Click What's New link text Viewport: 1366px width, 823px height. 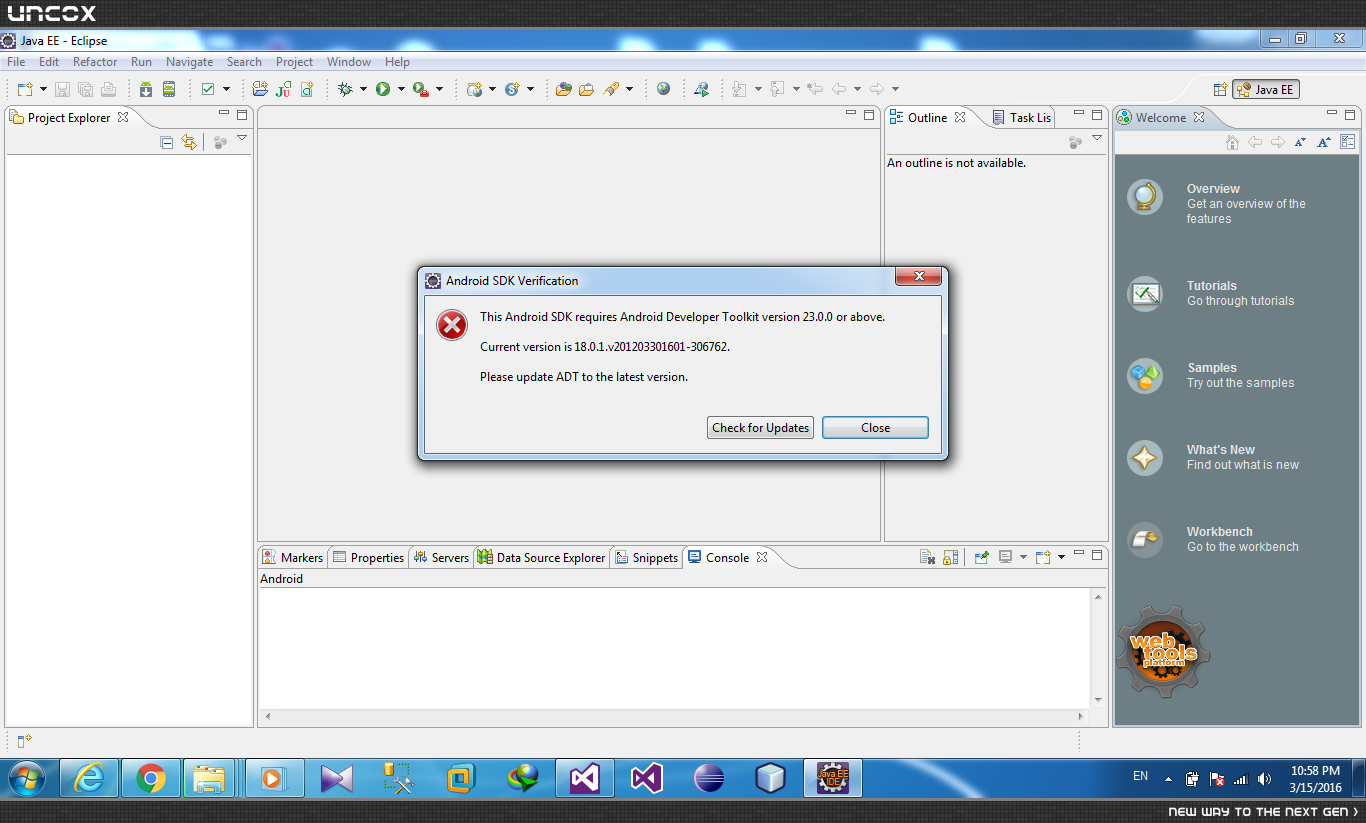(x=1220, y=450)
